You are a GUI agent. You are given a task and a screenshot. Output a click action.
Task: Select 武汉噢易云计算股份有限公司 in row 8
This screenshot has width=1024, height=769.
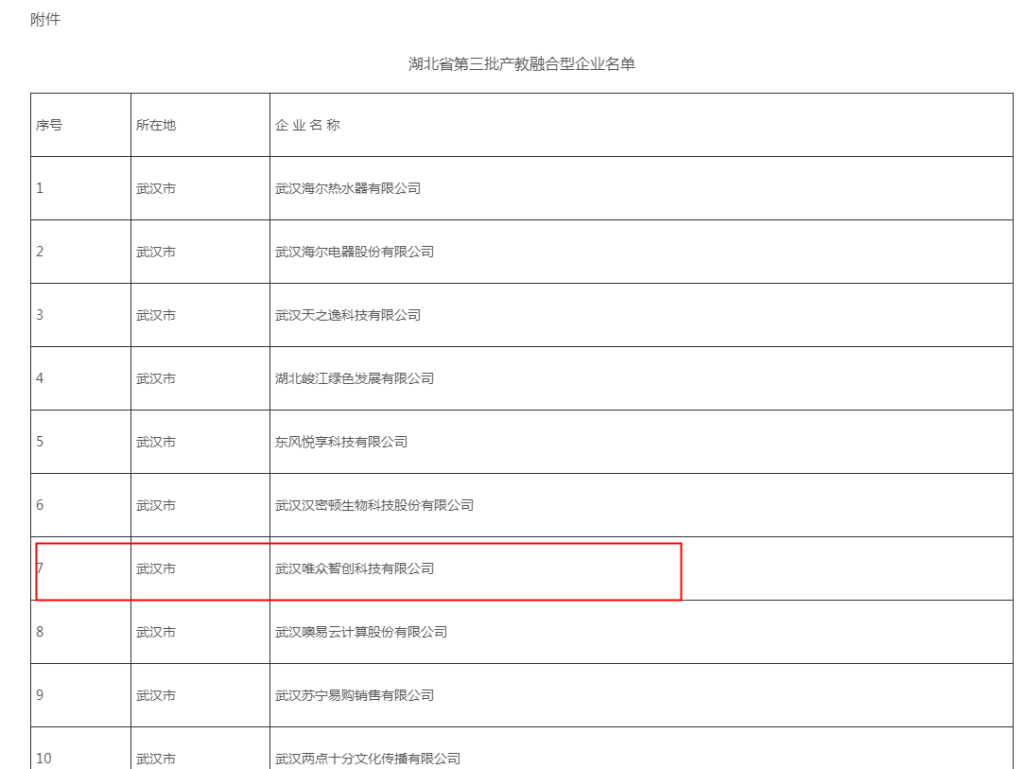pyautogui.click(x=360, y=632)
